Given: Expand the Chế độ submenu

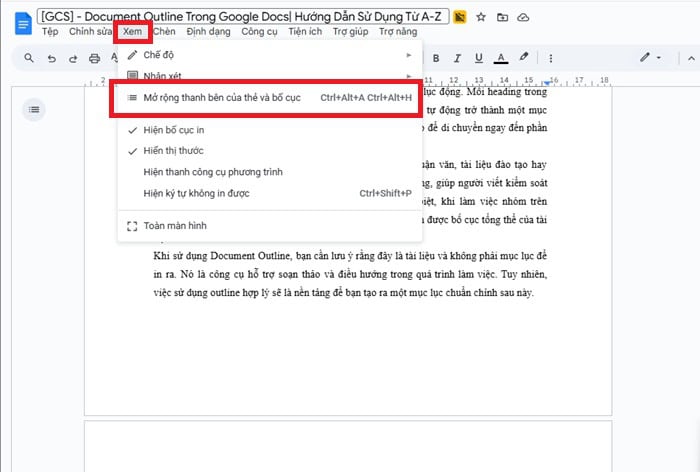Looking at the screenshot, I should (270, 55).
